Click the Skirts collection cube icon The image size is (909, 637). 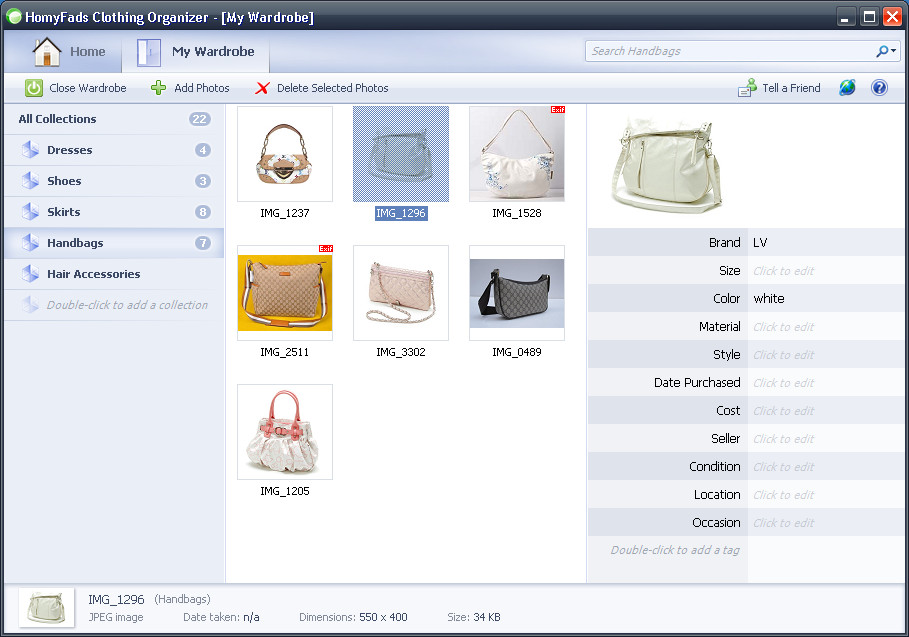(30, 212)
